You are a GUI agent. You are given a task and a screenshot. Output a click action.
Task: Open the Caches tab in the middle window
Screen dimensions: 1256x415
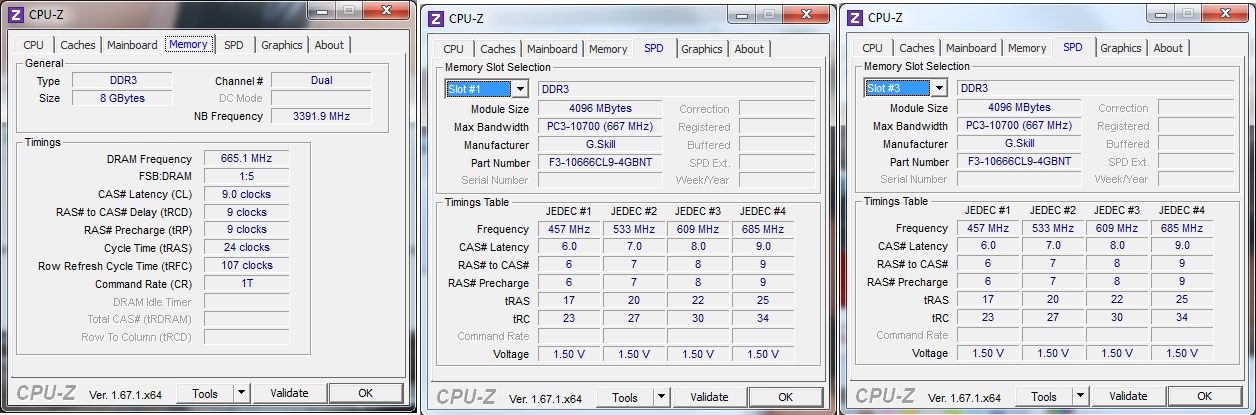497,49
